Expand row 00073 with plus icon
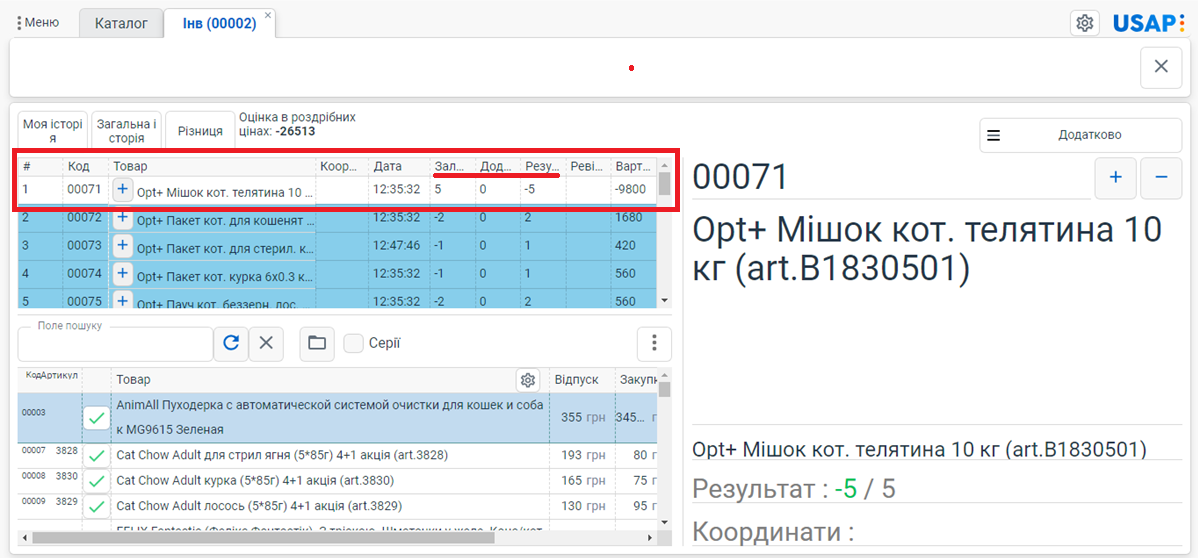The width and height of the screenshot is (1198, 558). (x=123, y=245)
